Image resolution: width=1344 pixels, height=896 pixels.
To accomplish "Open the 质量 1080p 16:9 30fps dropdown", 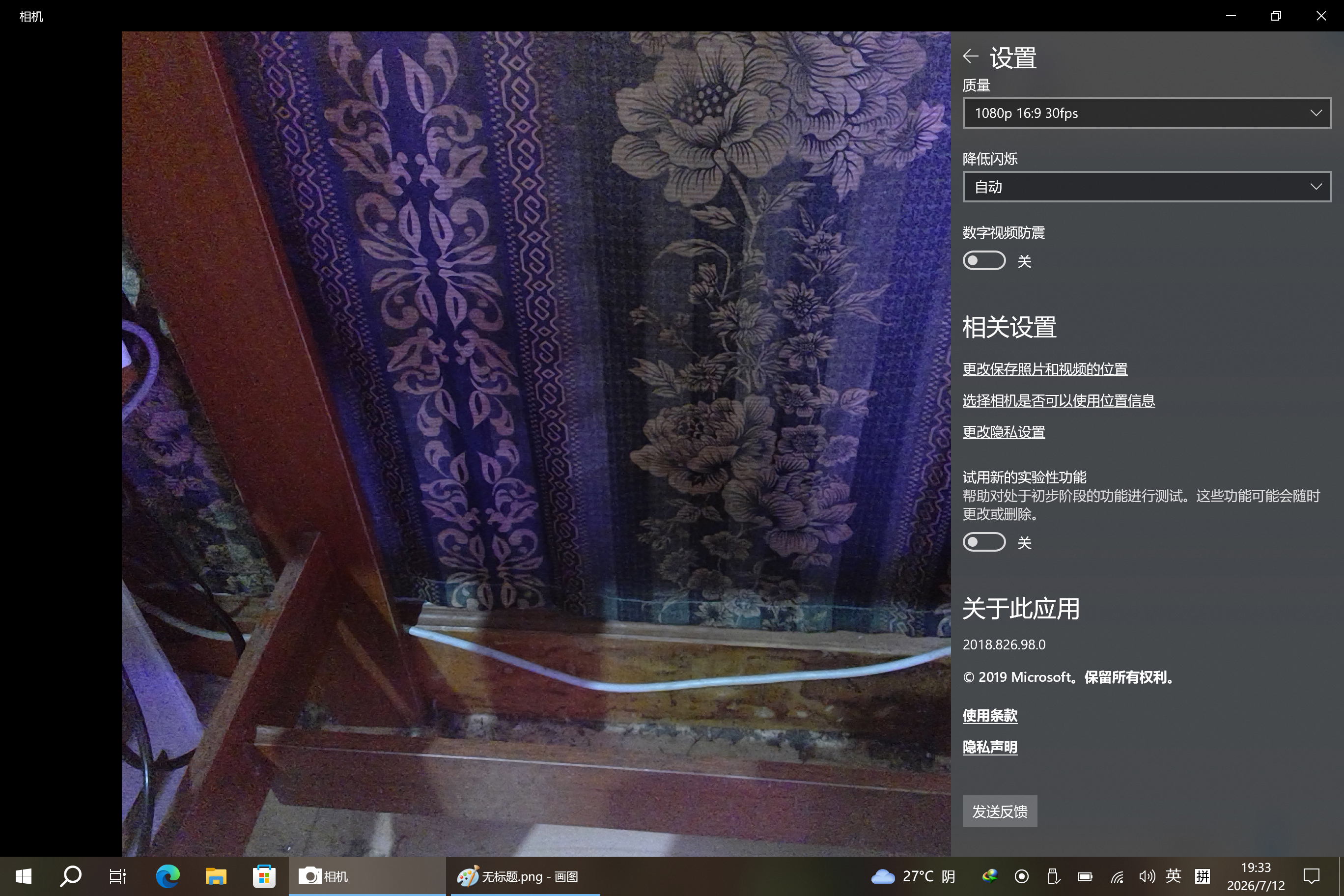I will [x=1147, y=113].
